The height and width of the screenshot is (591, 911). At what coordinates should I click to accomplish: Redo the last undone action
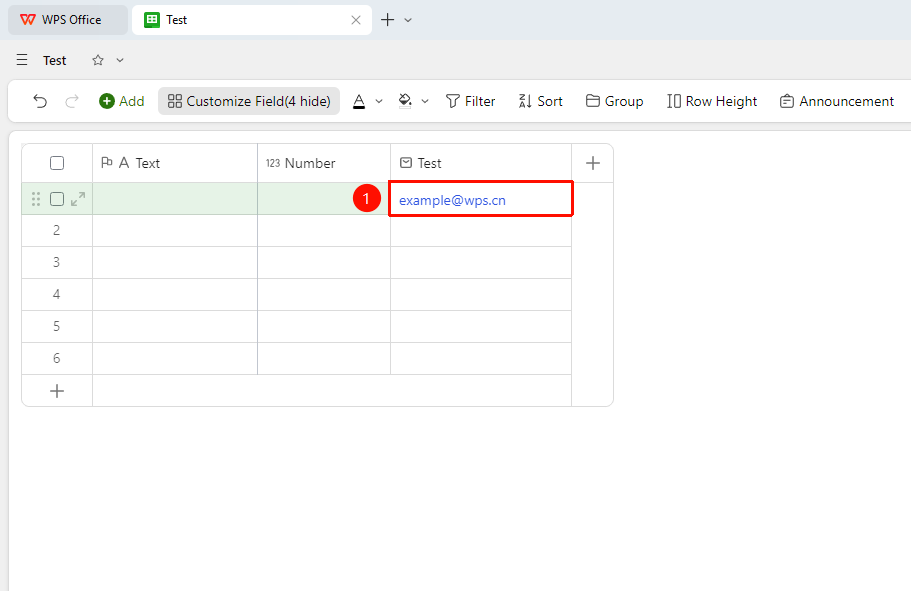[71, 101]
